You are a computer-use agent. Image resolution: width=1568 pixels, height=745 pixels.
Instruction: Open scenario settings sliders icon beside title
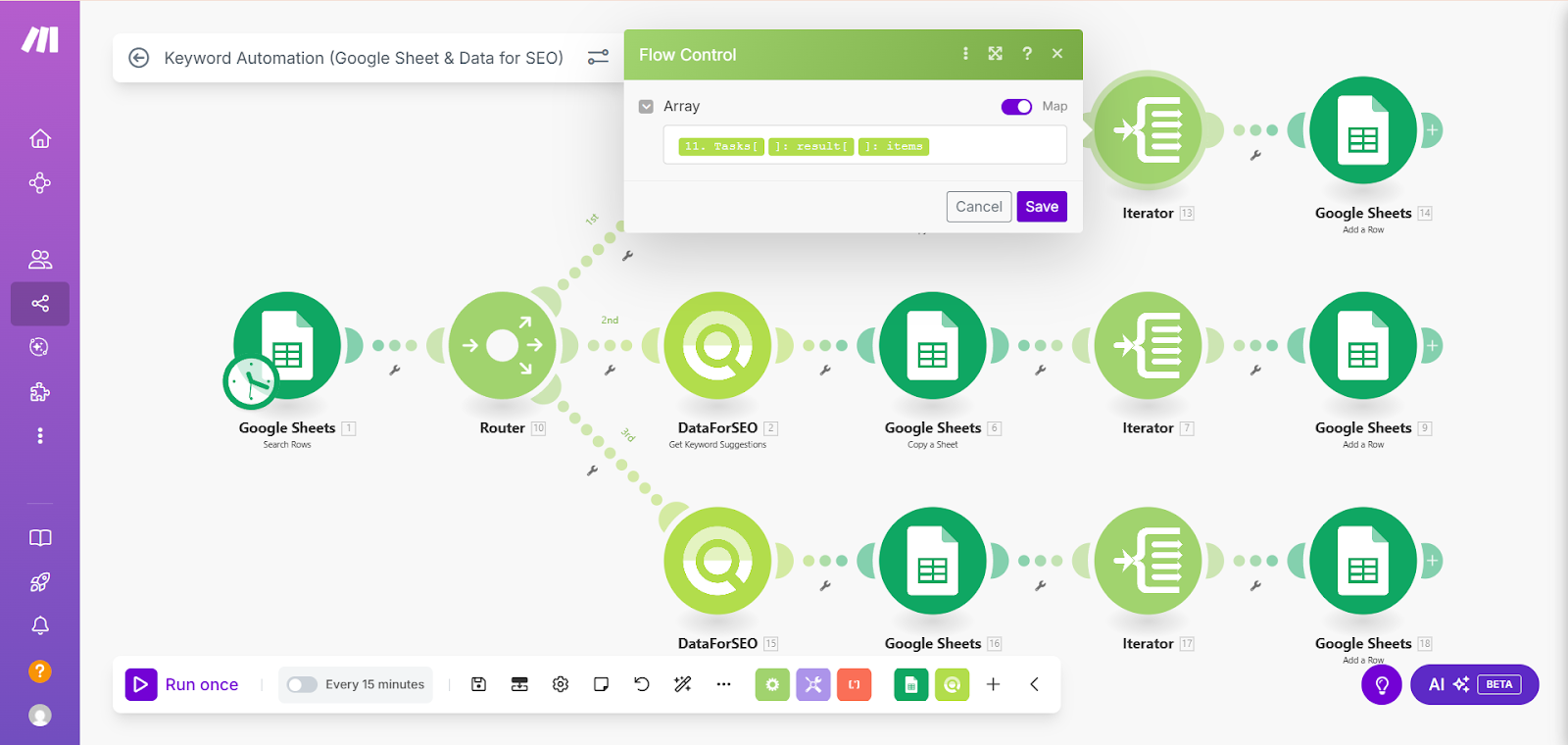coord(598,58)
